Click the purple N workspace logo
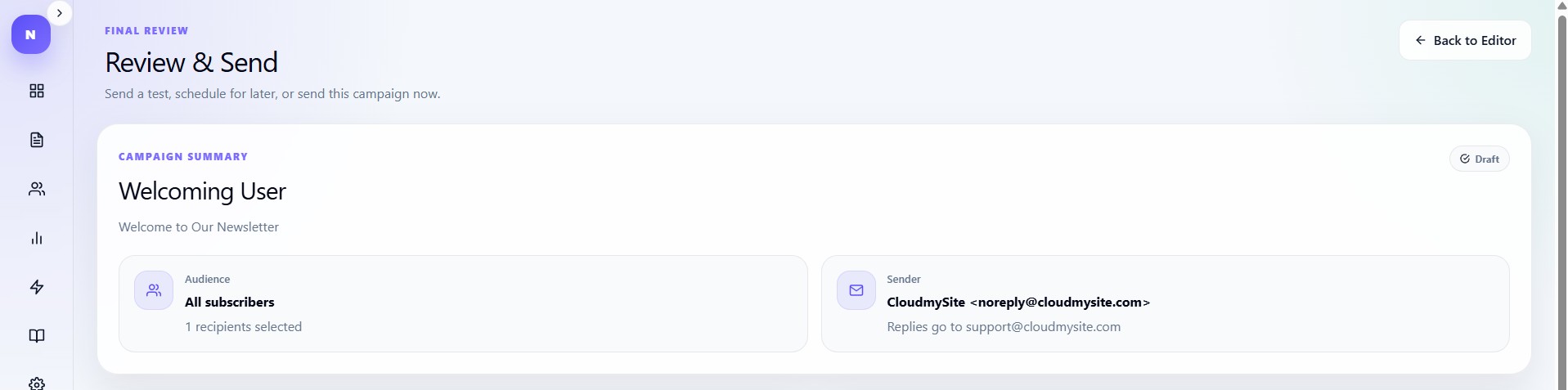Image resolution: width=1568 pixels, height=390 pixels. [31, 34]
